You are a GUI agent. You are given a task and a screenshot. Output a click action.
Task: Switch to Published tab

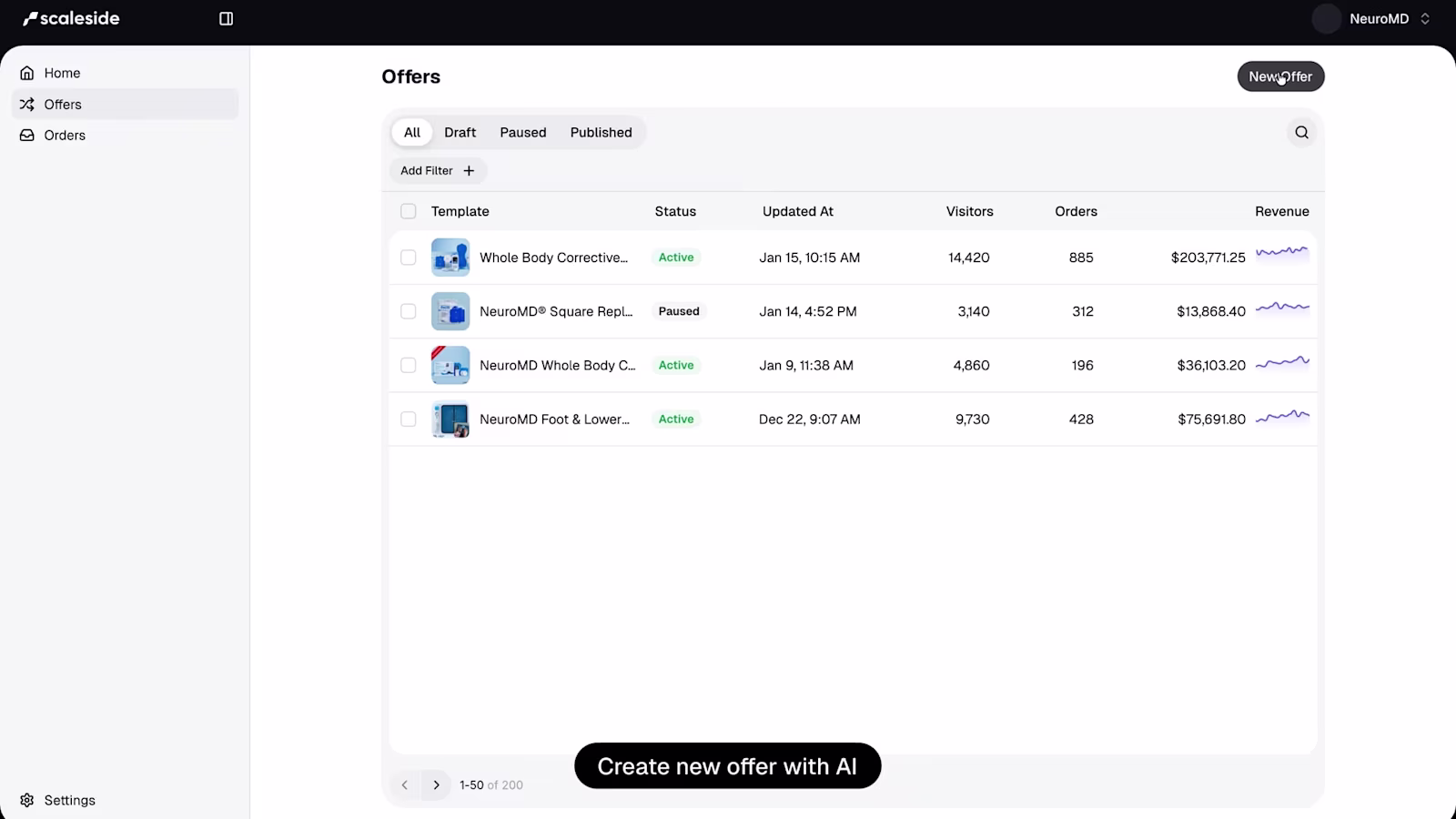602,132
